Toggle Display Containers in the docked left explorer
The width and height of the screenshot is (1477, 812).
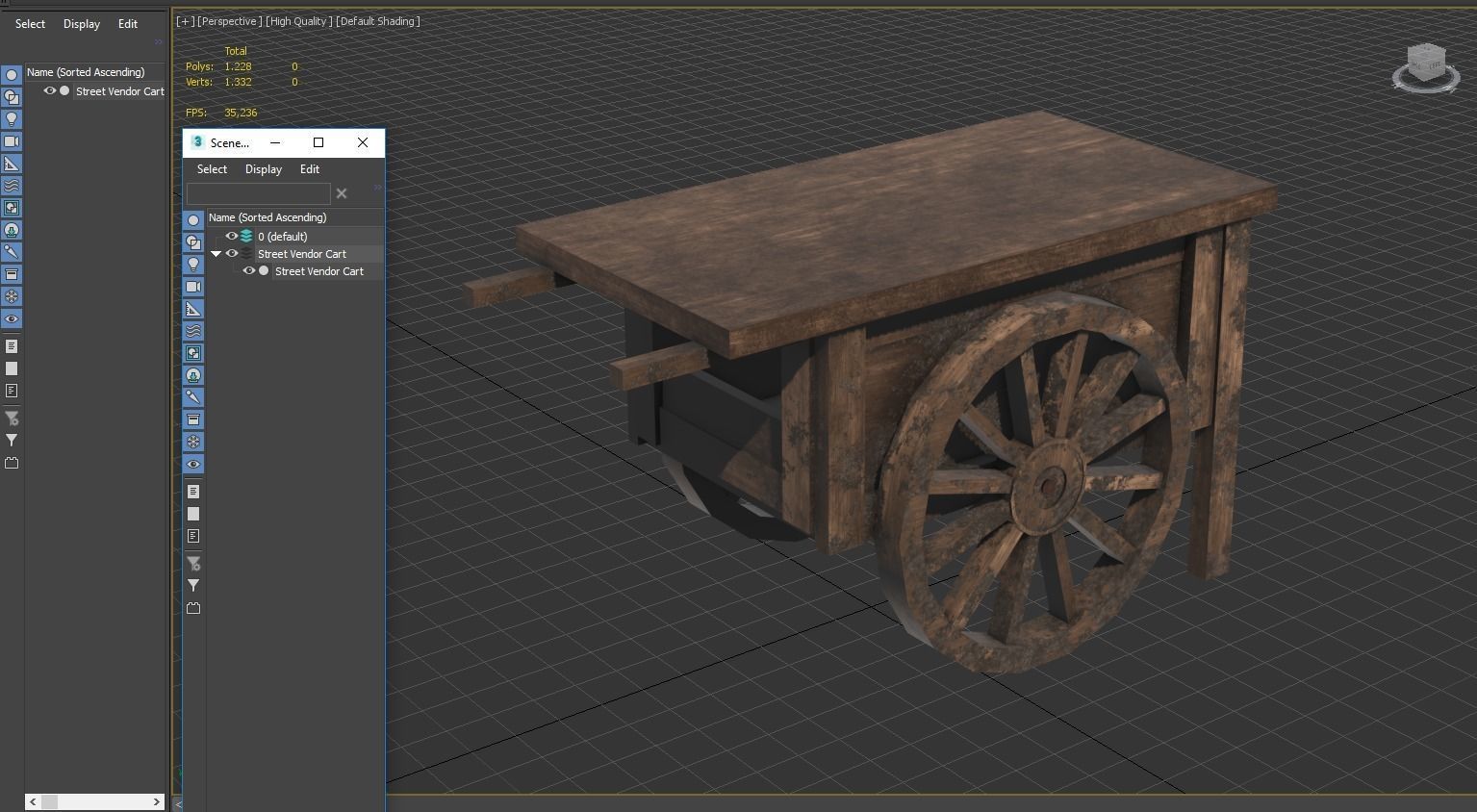coord(12,274)
